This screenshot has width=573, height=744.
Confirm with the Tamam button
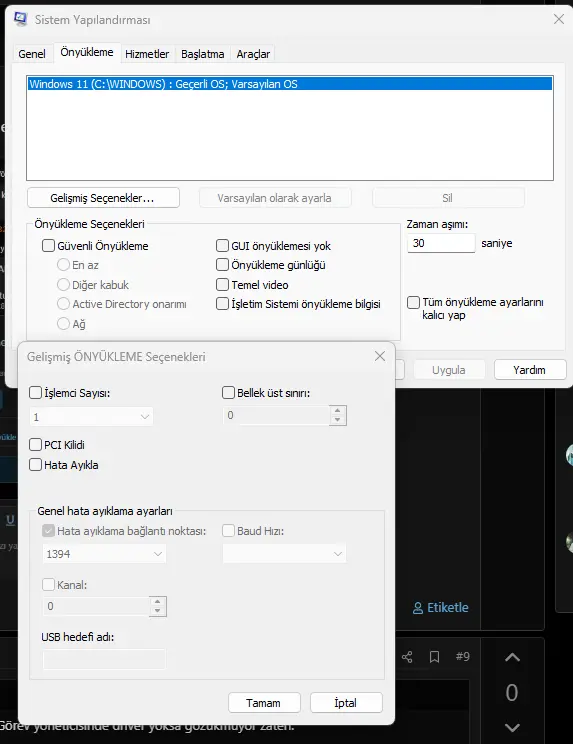(x=264, y=703)
